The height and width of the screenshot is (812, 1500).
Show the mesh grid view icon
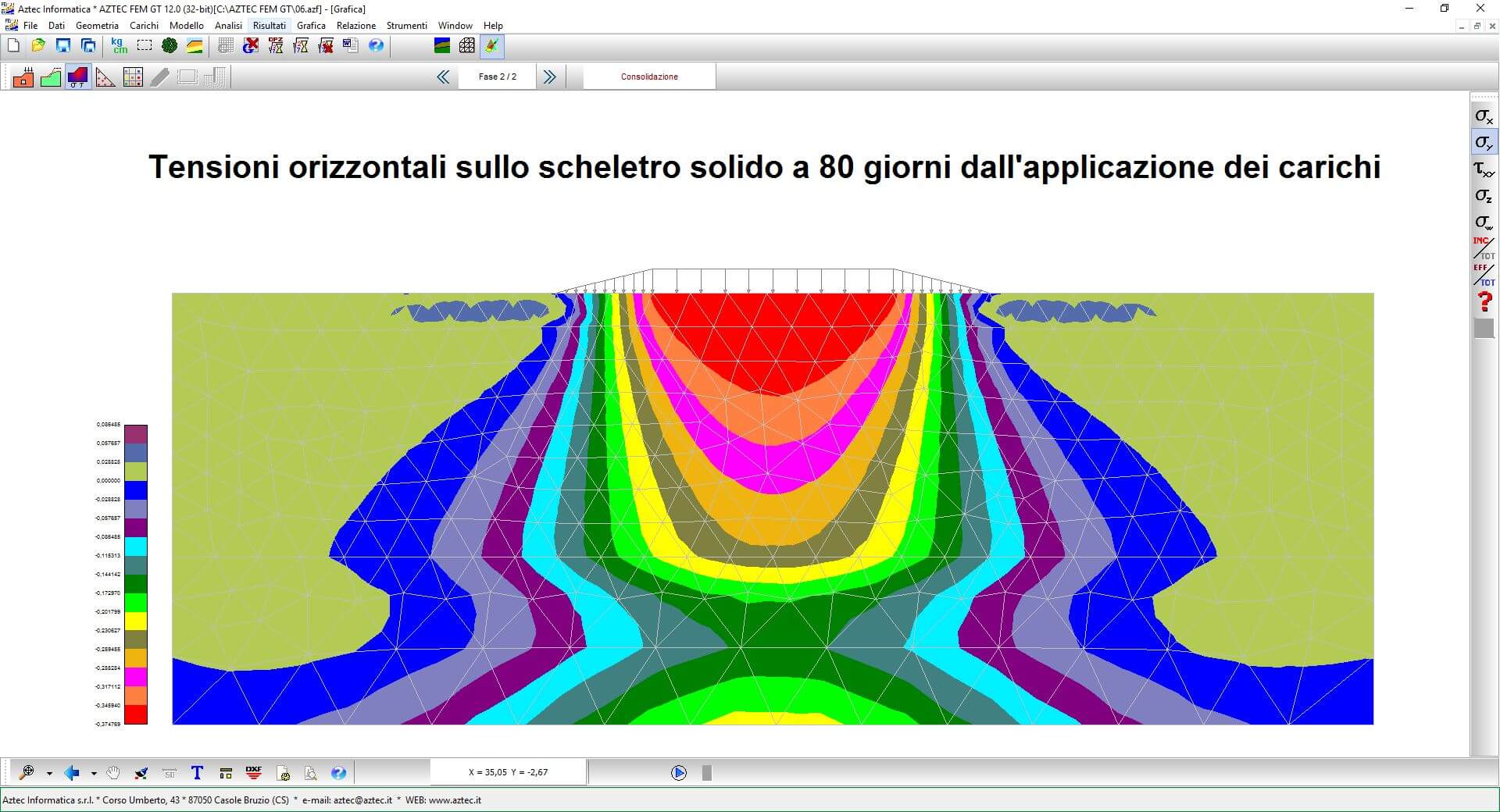click(466, 46)
